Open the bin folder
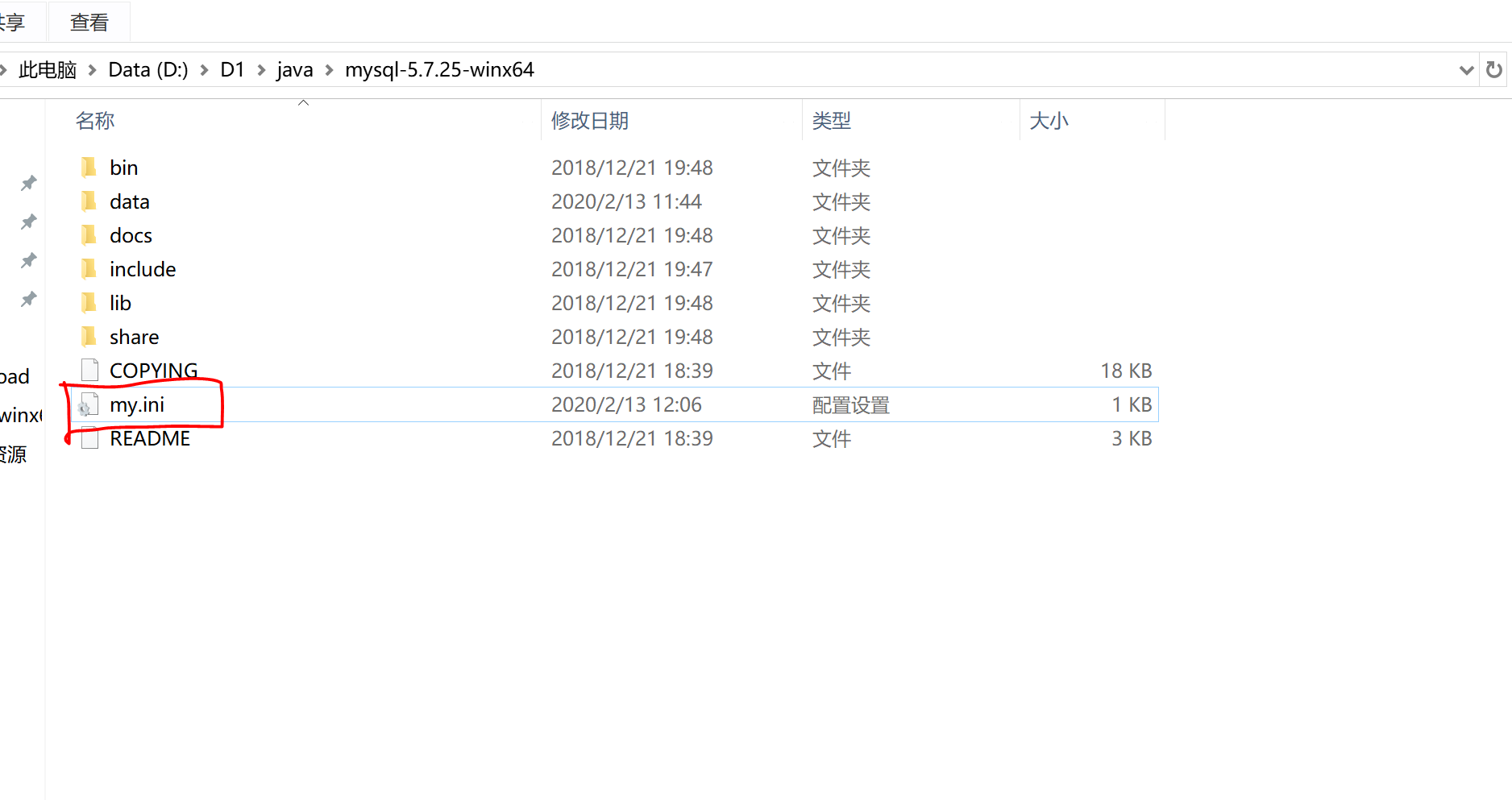The height and width of the screenshot is (800, 1512). (x=124, y=168)
